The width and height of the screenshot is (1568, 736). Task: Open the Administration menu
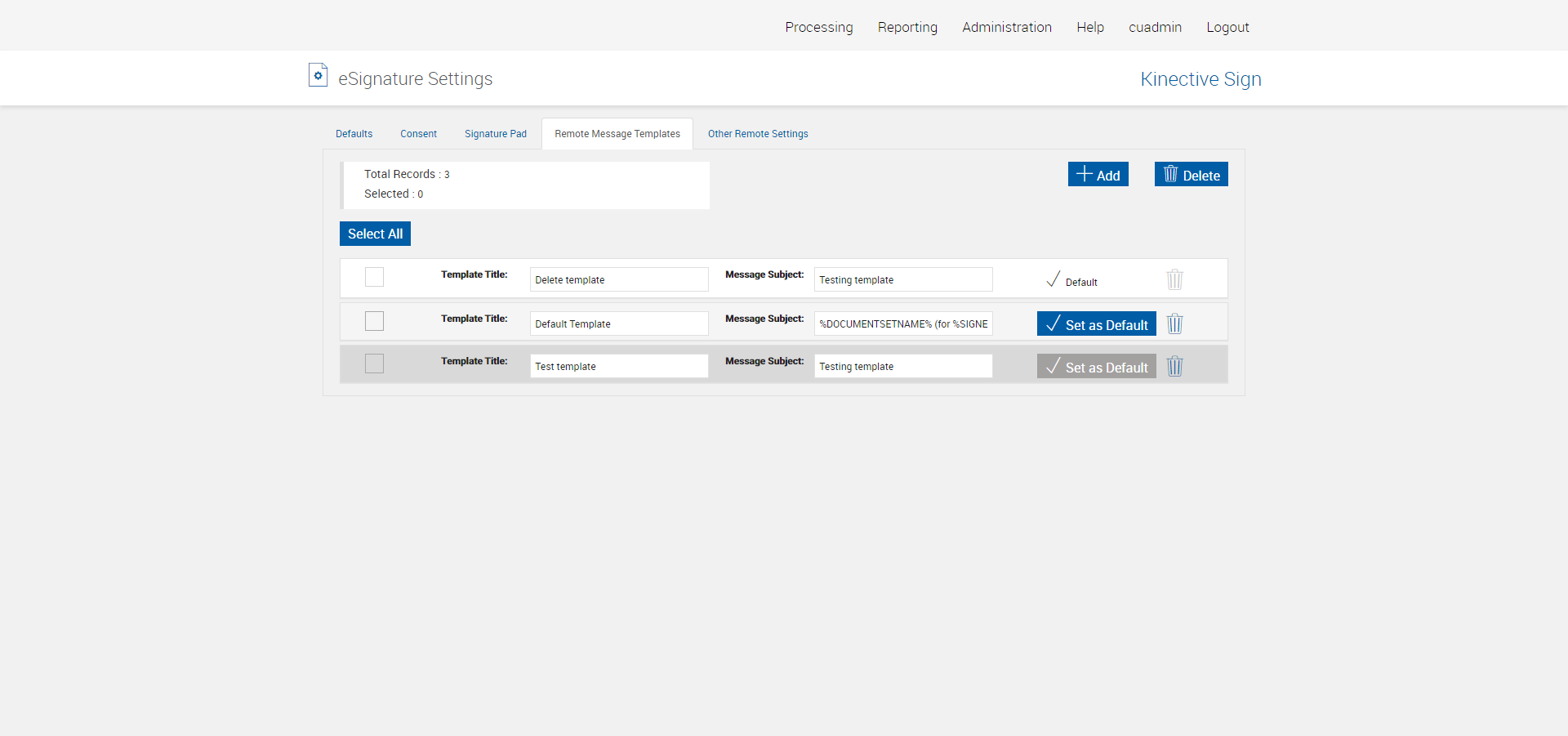[1006, 27]
